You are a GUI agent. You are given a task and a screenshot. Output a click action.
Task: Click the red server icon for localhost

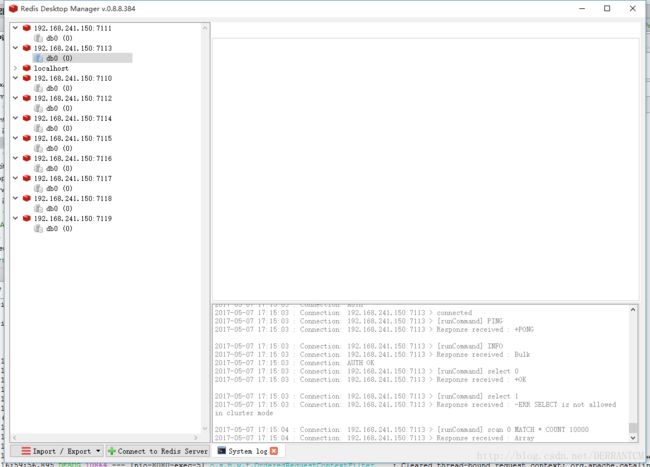[27, 68]
